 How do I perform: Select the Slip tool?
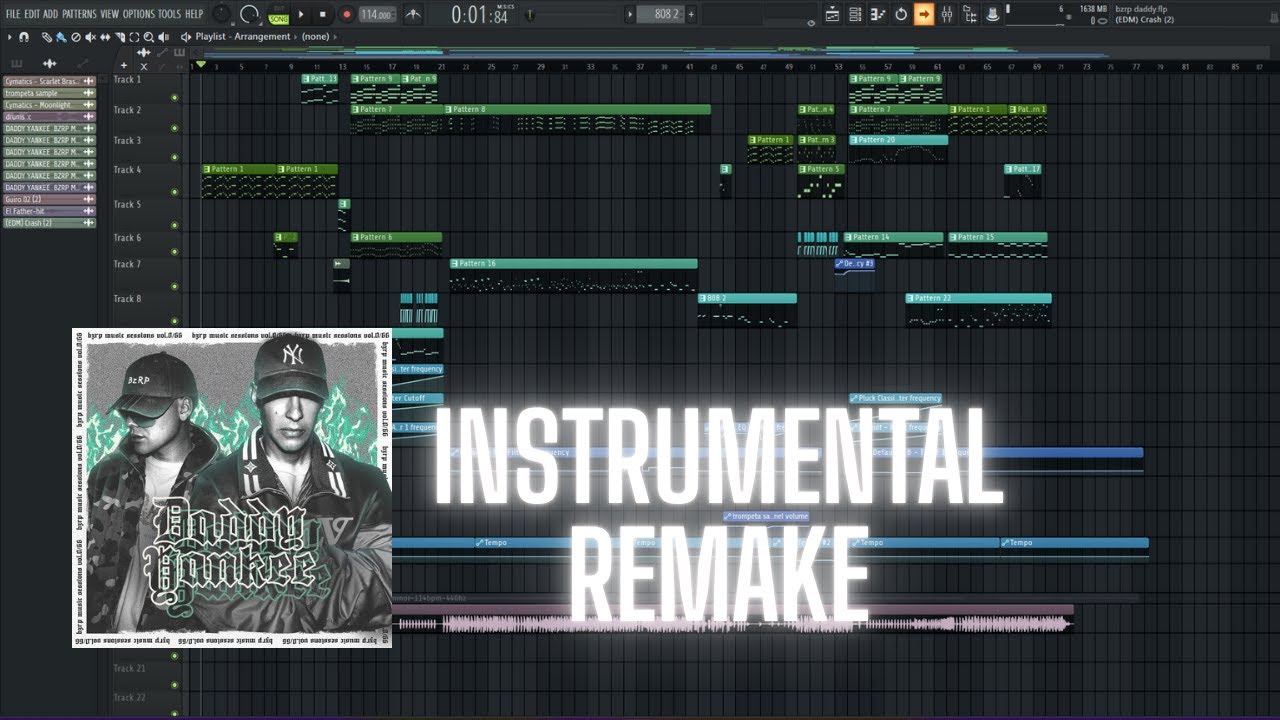coord(105,37)
